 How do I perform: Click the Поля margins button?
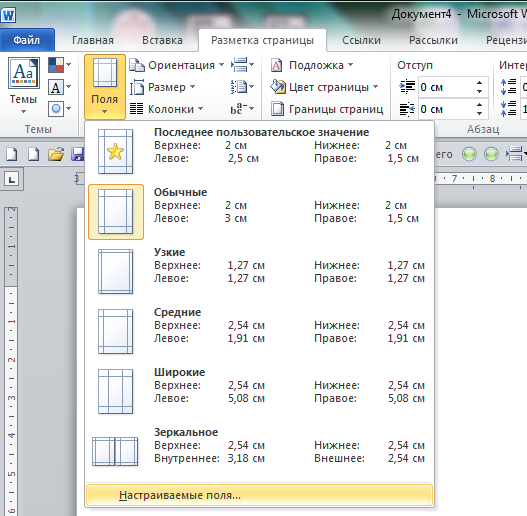coord(105,87)
